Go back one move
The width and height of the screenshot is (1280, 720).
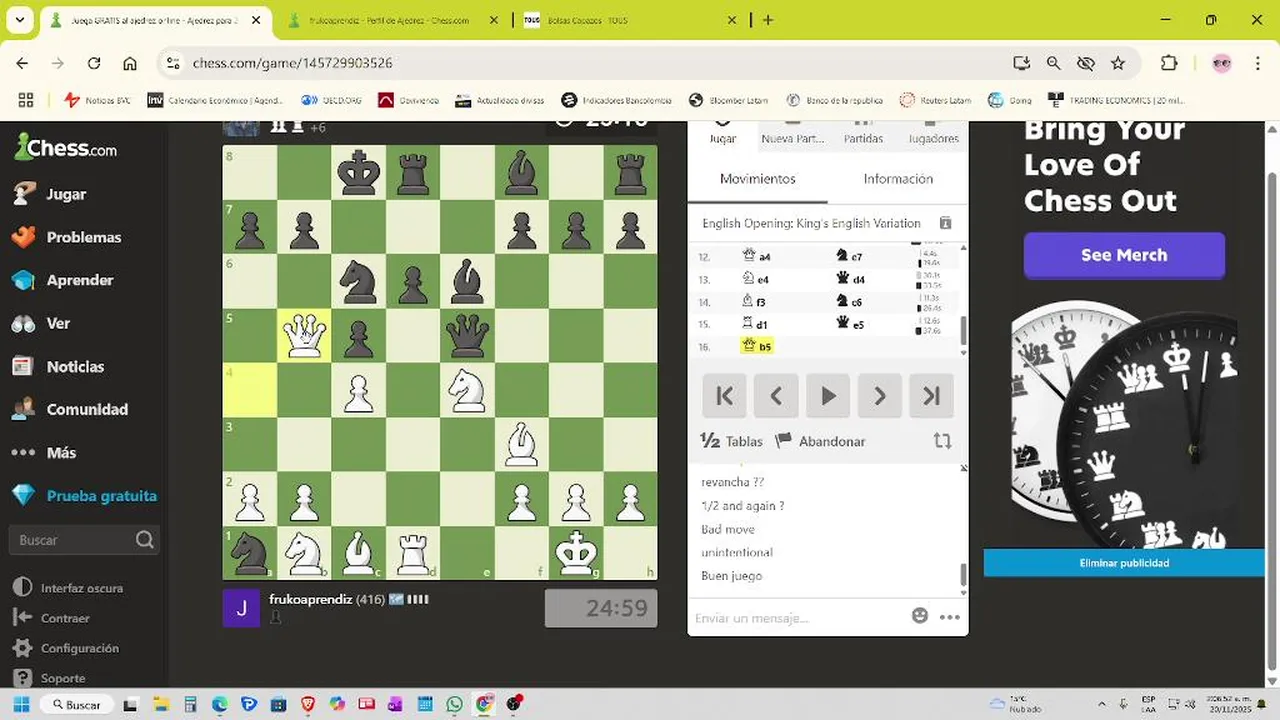[776, 396]
